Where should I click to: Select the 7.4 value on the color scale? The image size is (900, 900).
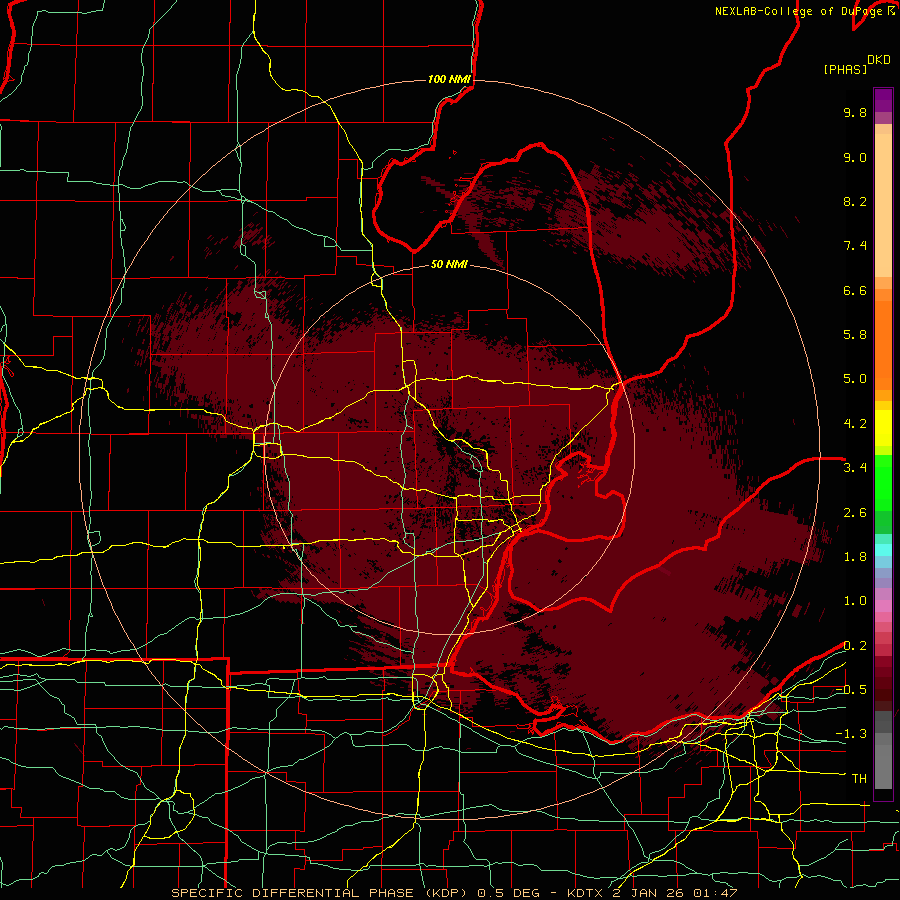(x=855, y=246)
